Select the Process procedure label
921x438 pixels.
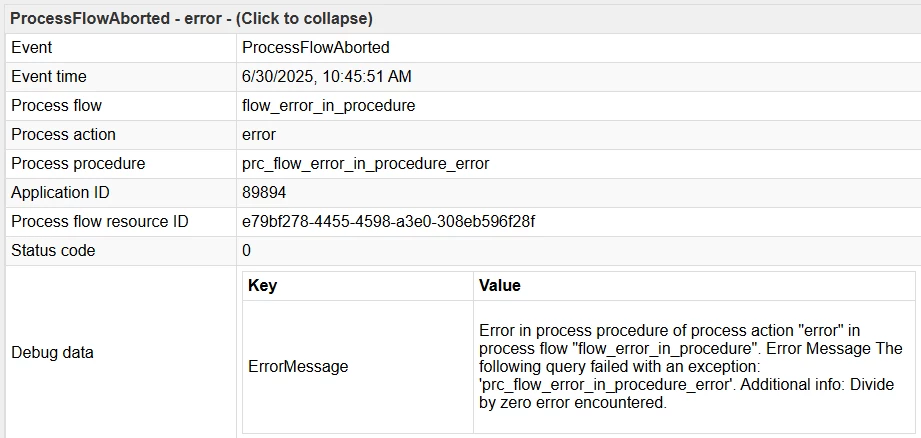click(78, 163)
